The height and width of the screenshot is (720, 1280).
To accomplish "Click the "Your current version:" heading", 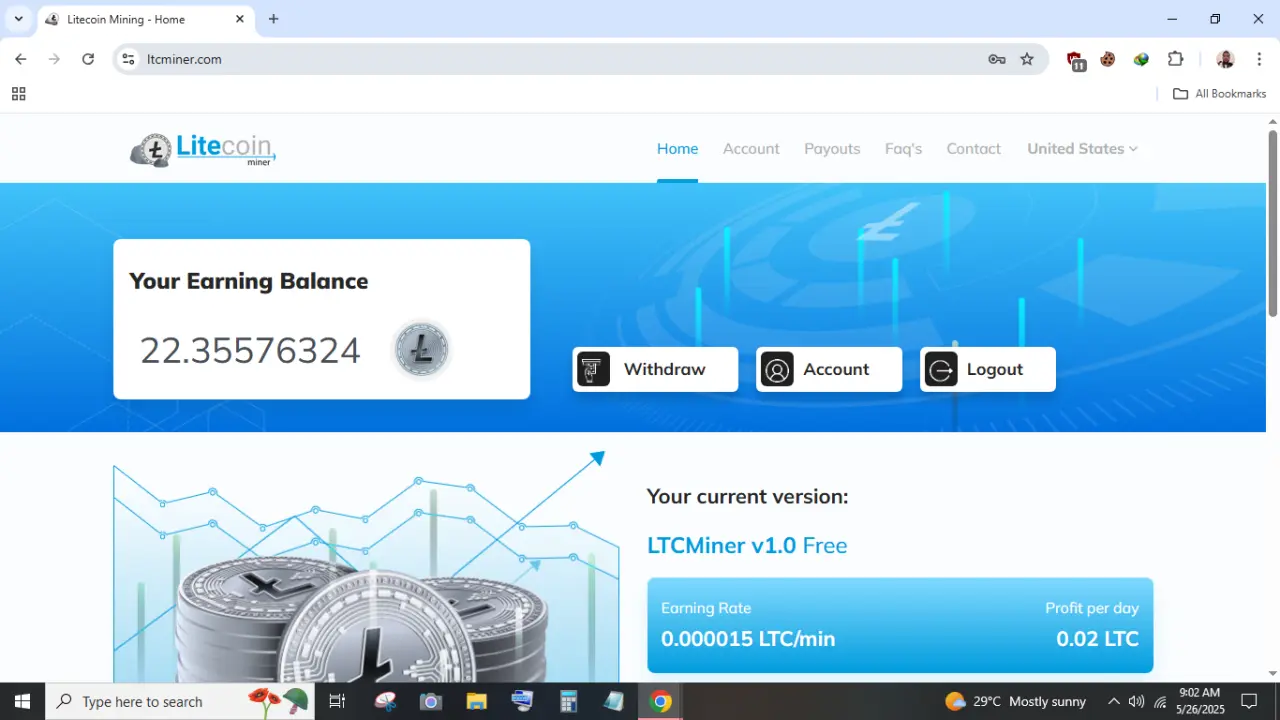I will coord(747,497).
